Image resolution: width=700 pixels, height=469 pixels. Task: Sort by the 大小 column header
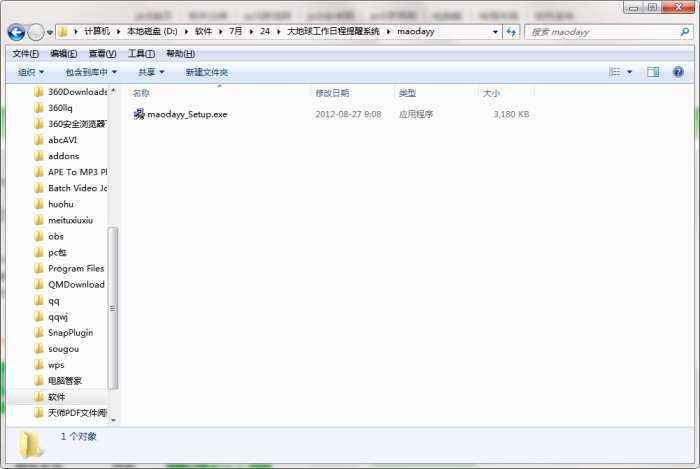(x=491, y=93)
